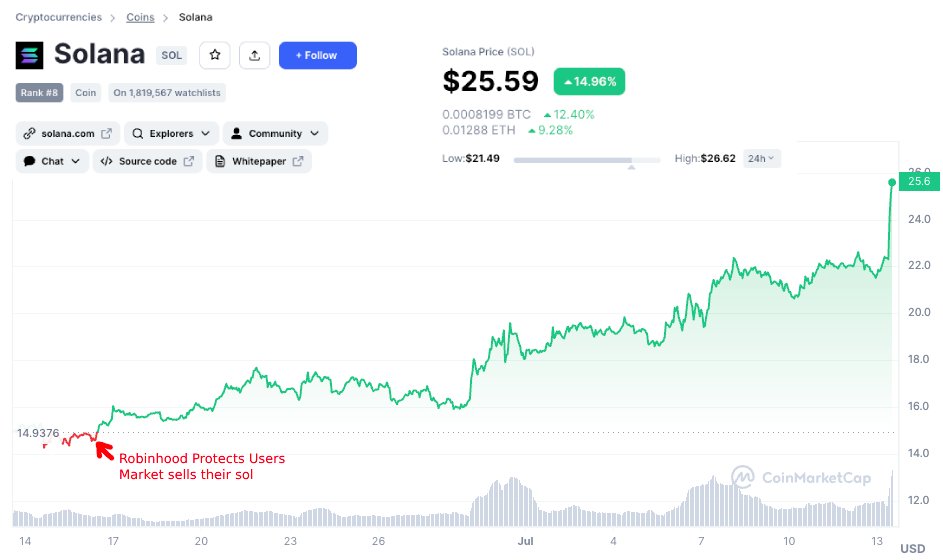Image resolution: width=943 pixels, height=560 pixels.
Task: Open the Coins breadcrumb link
Action: (x=140, y=17)
